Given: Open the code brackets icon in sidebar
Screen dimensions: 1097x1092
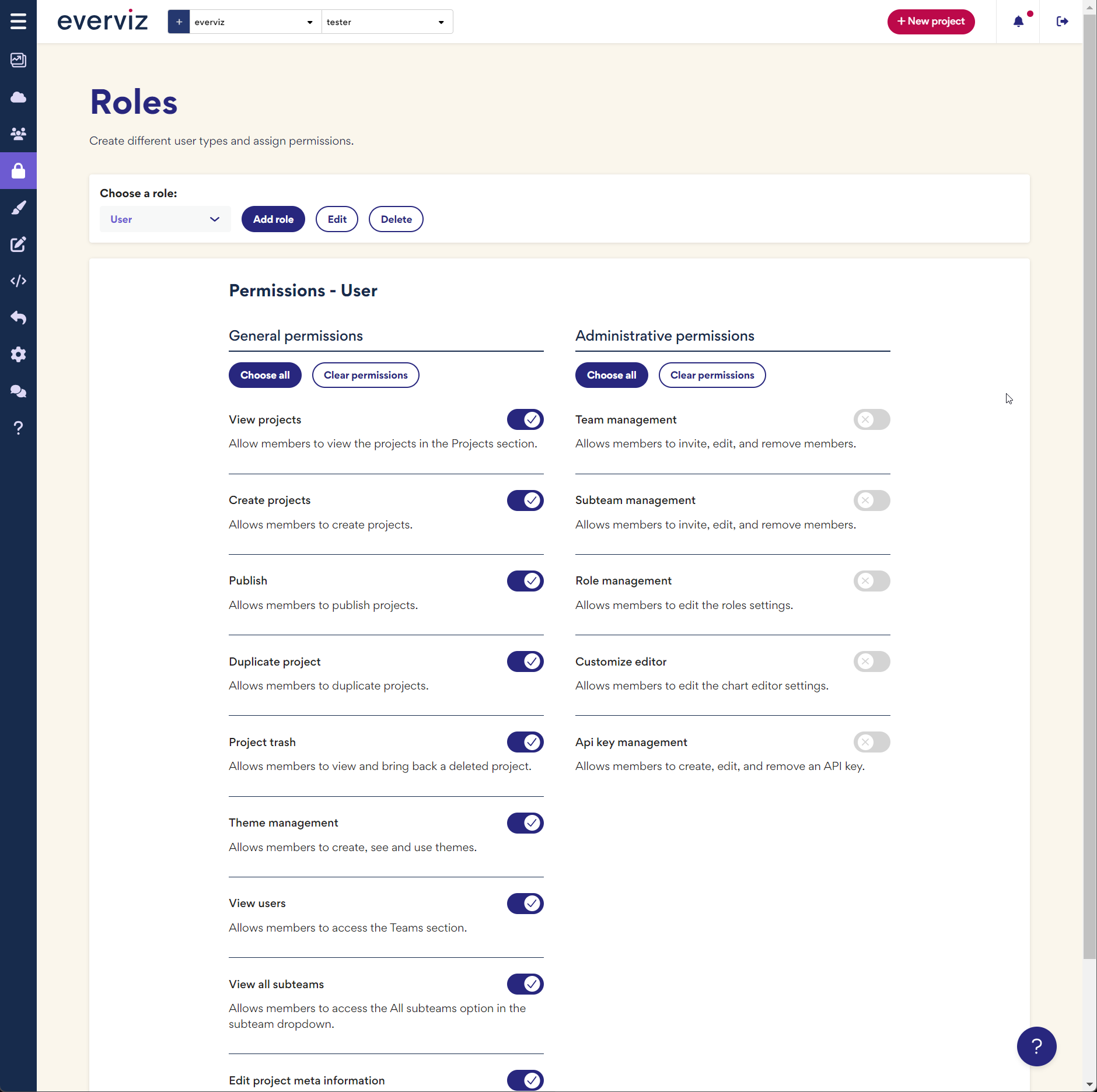Looking at the screenshot, I should [18, 281].
